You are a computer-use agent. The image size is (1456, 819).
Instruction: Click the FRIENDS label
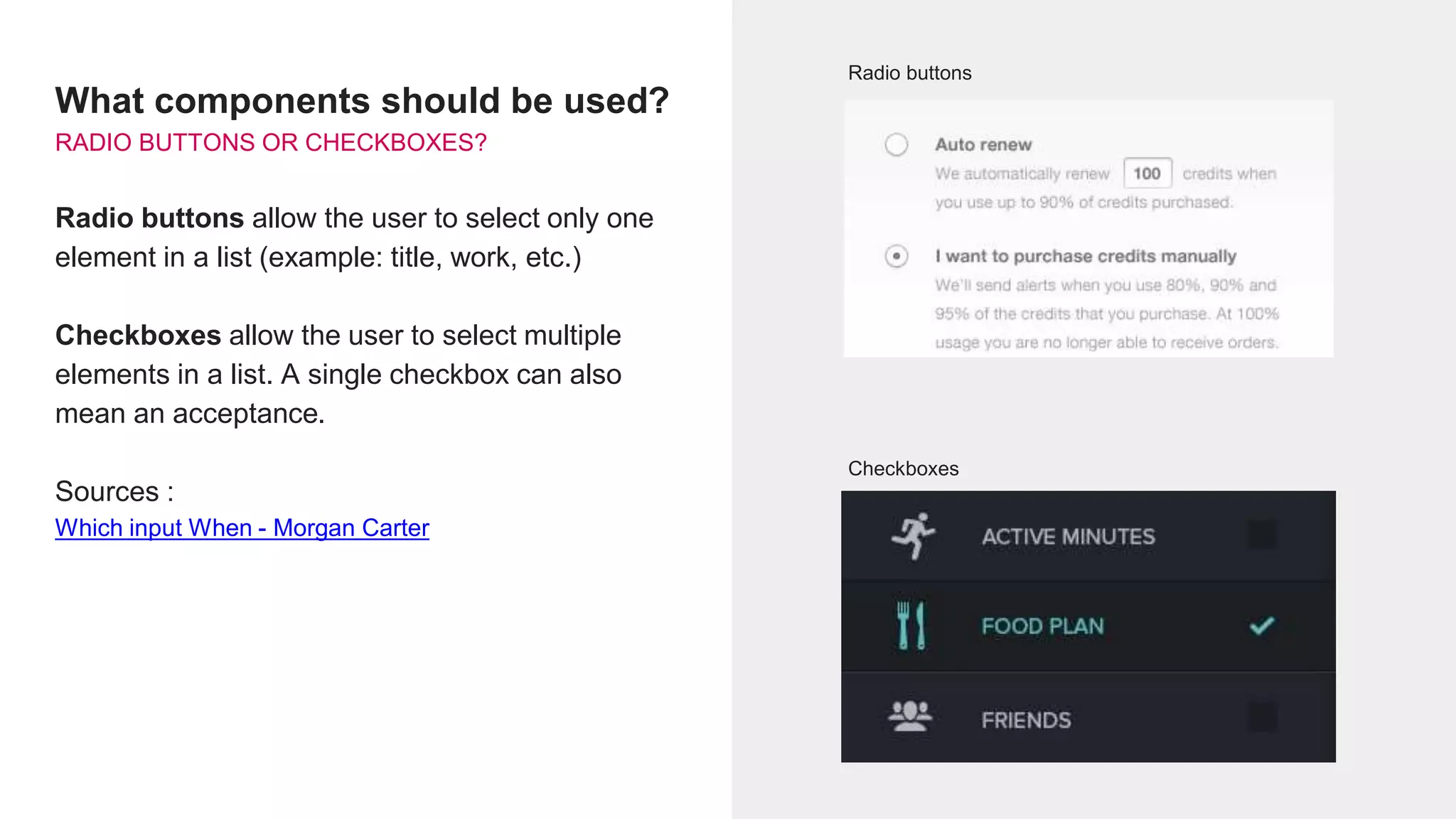click(1027, 720)
